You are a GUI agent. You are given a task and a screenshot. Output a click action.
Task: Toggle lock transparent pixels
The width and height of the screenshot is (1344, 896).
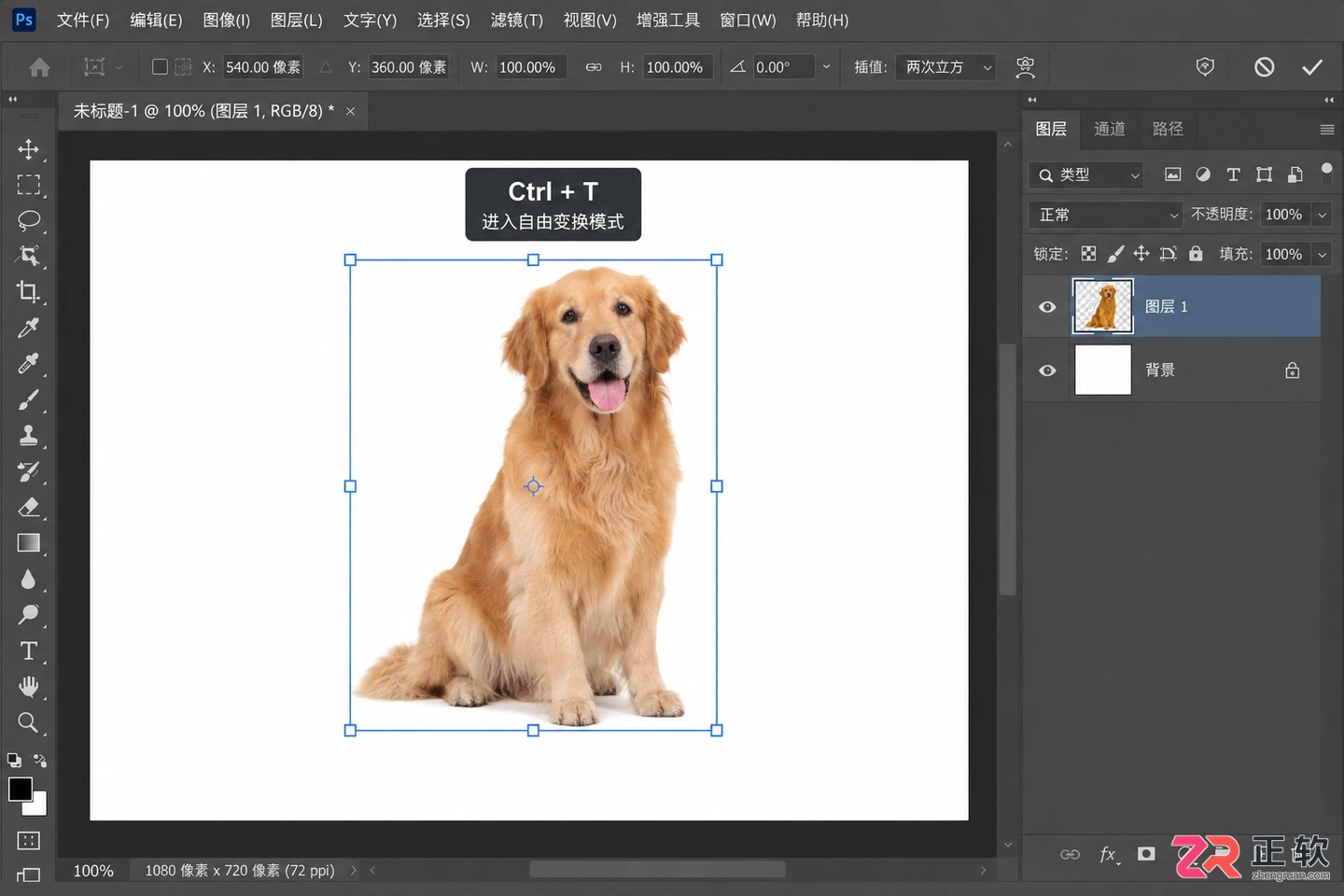(x=1088, y=254)
